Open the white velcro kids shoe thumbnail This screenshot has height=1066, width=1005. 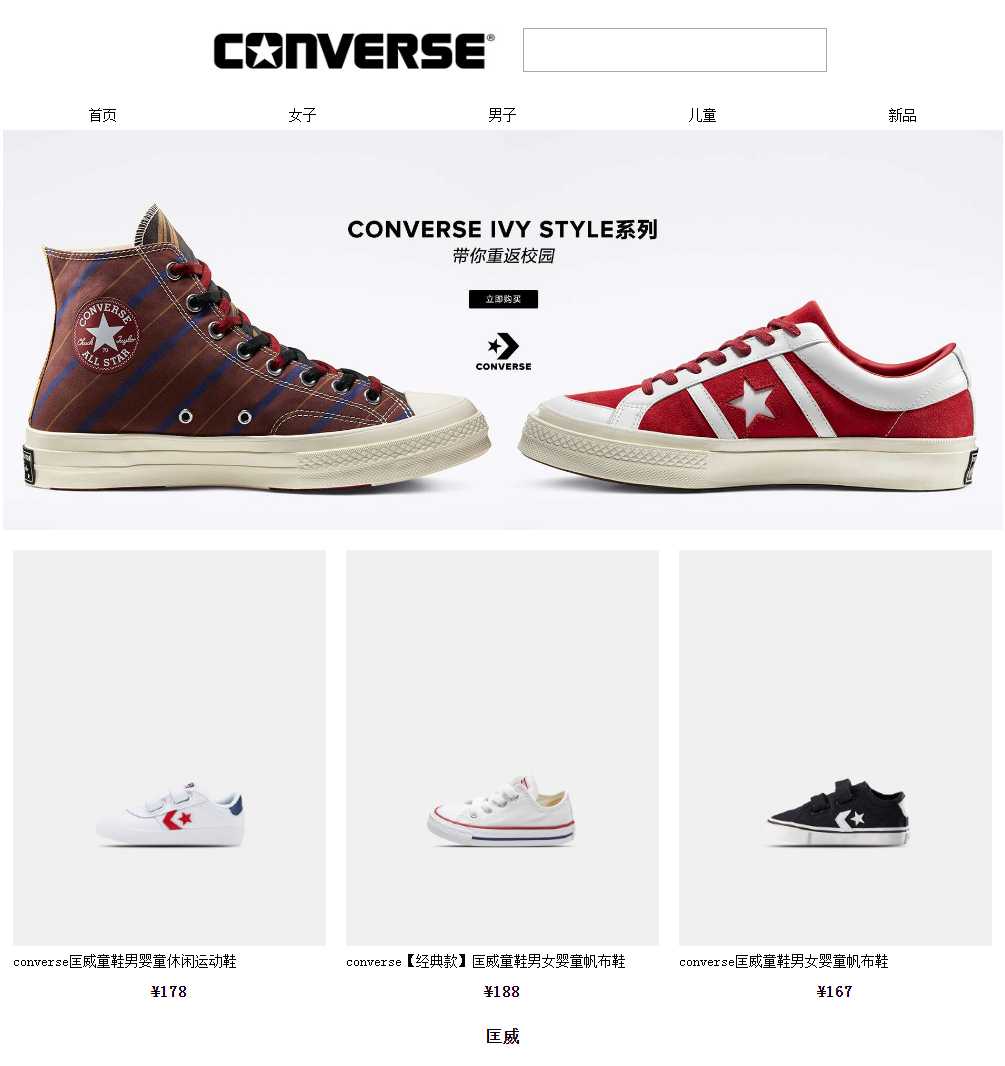[x=169, y=747]
